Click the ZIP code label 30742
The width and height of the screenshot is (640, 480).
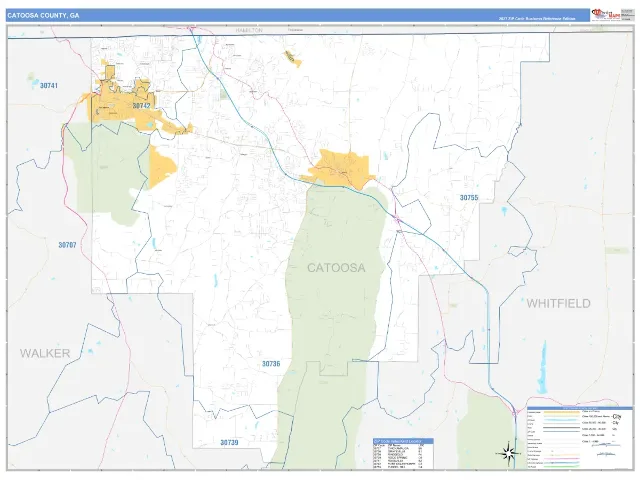141,106
